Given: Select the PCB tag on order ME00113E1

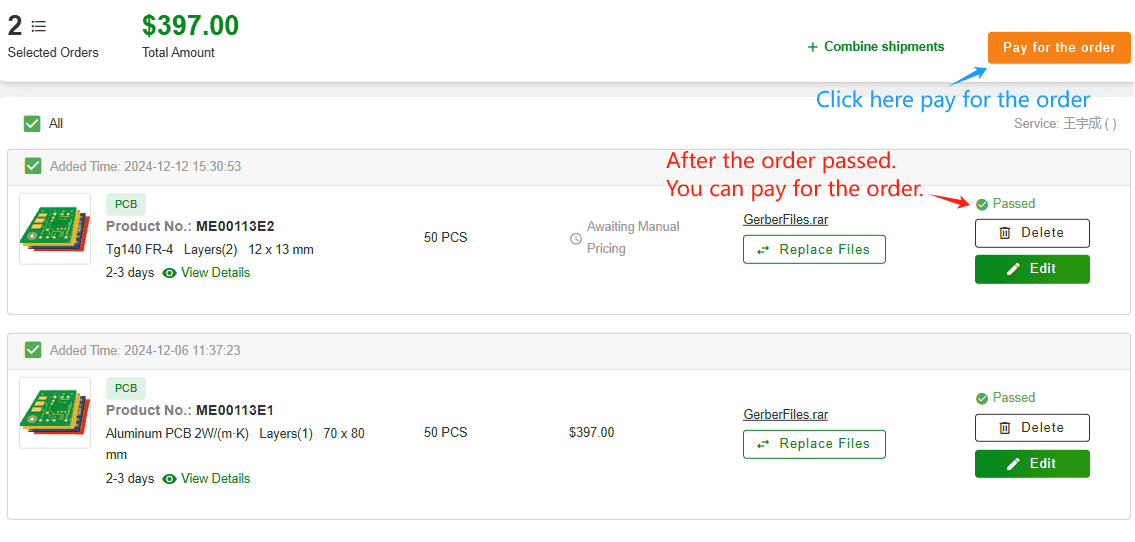Looking at the screenshot, I should coord(126,388).
